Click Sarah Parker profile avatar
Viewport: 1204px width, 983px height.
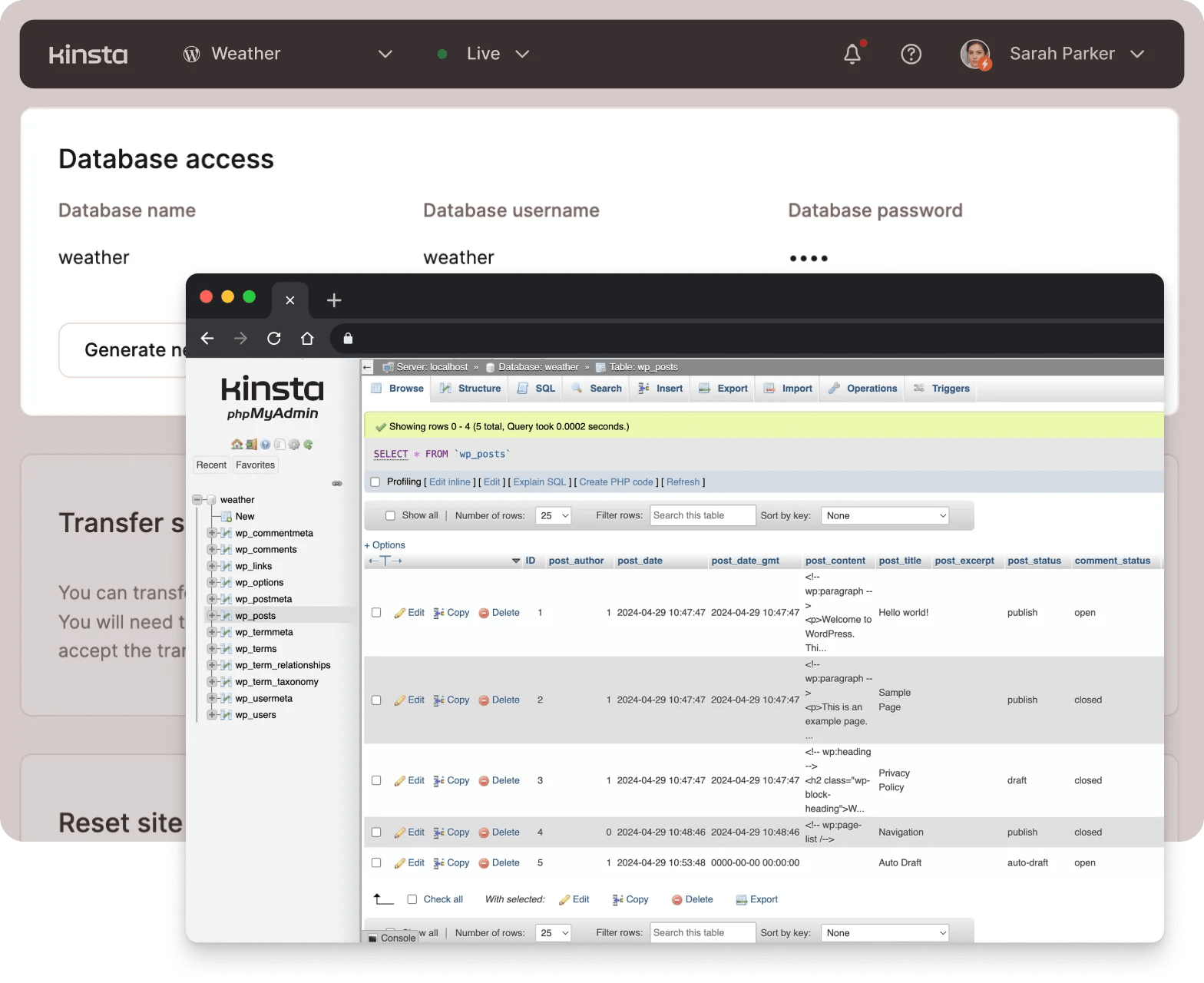tap(975, 54)
